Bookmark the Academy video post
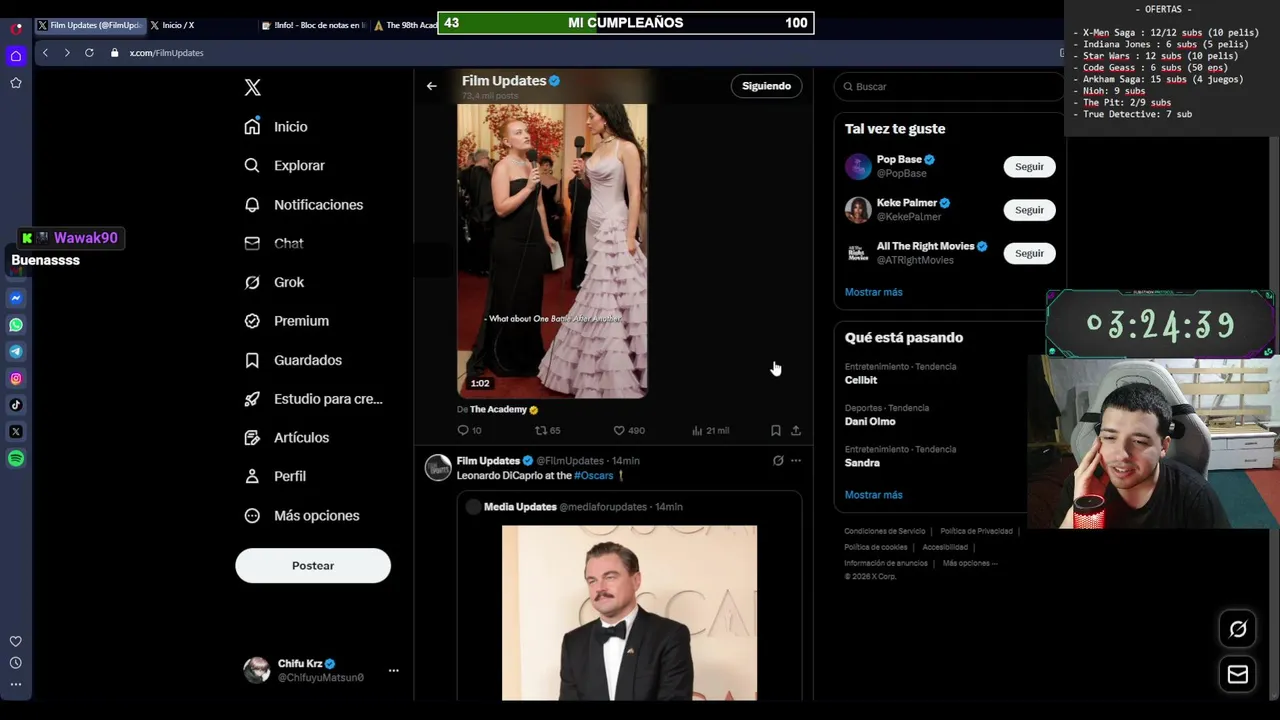Image resolution: width=1280 pixels, height=720 pixels. coord(775,431)
